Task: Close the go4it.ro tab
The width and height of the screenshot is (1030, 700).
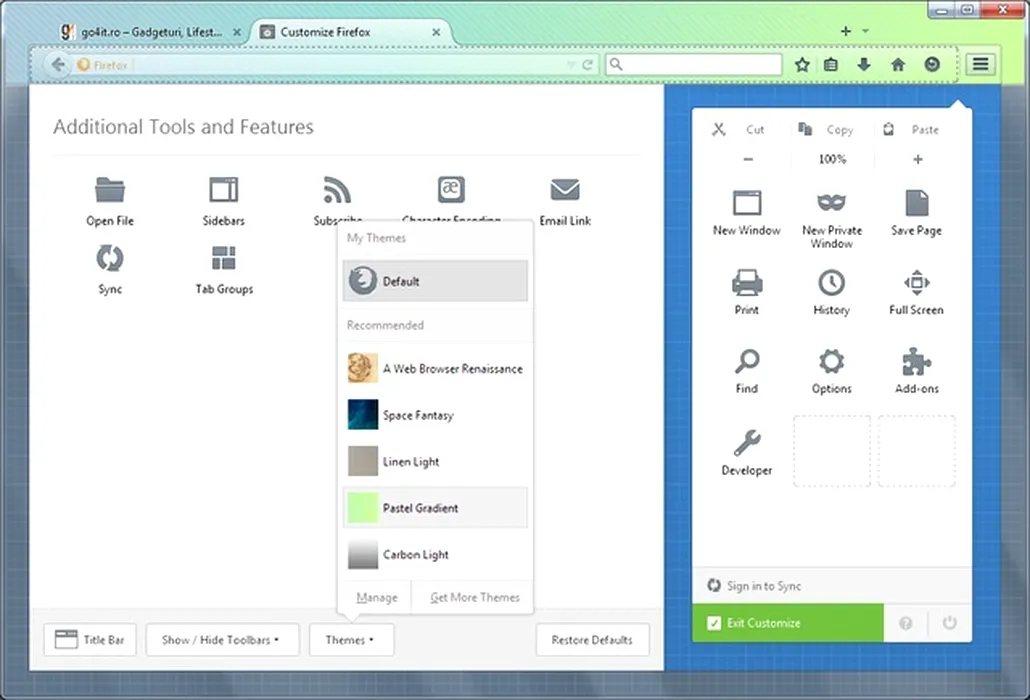Action: (237, 32)
